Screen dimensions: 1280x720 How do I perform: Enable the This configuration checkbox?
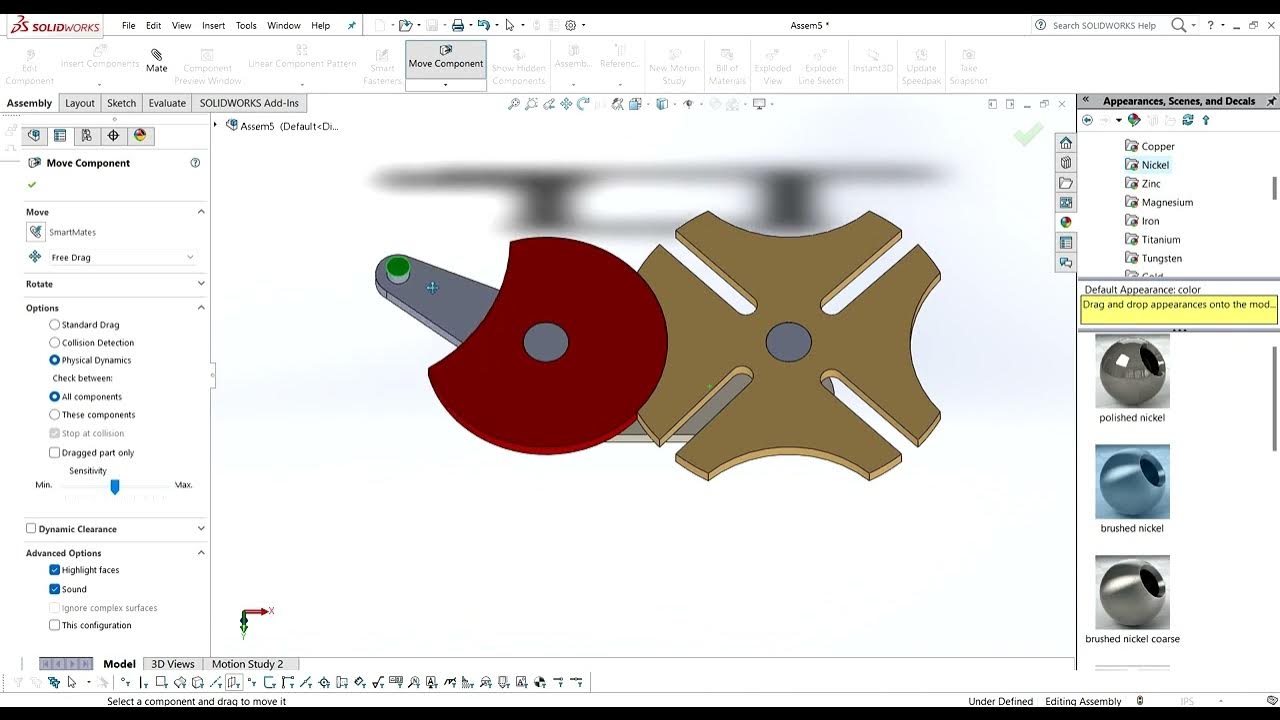coord(54,625)
